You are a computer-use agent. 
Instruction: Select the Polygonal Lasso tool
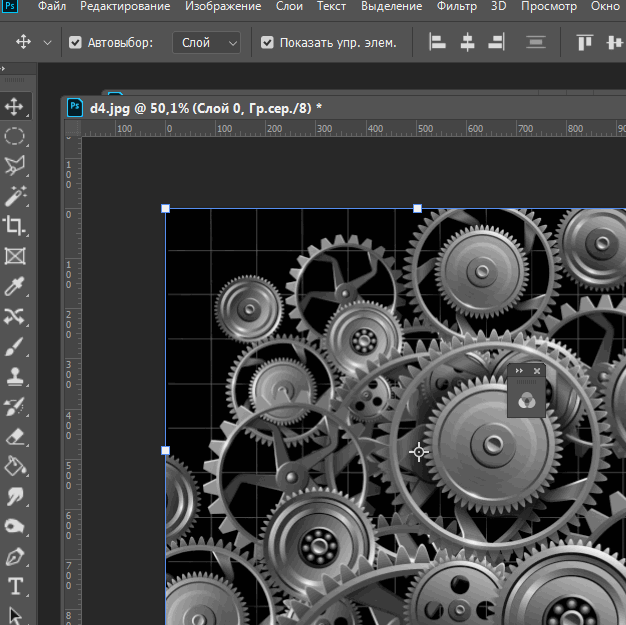[x=14, y=166]
